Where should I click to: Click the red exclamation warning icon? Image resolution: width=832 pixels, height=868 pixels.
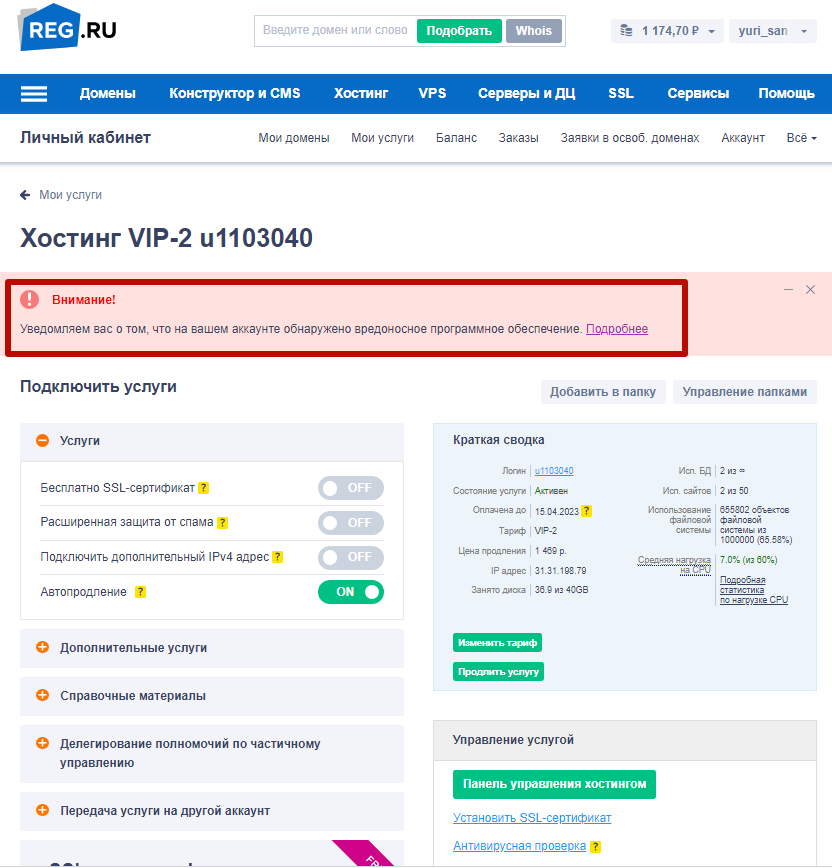click(x=30, y=299)
